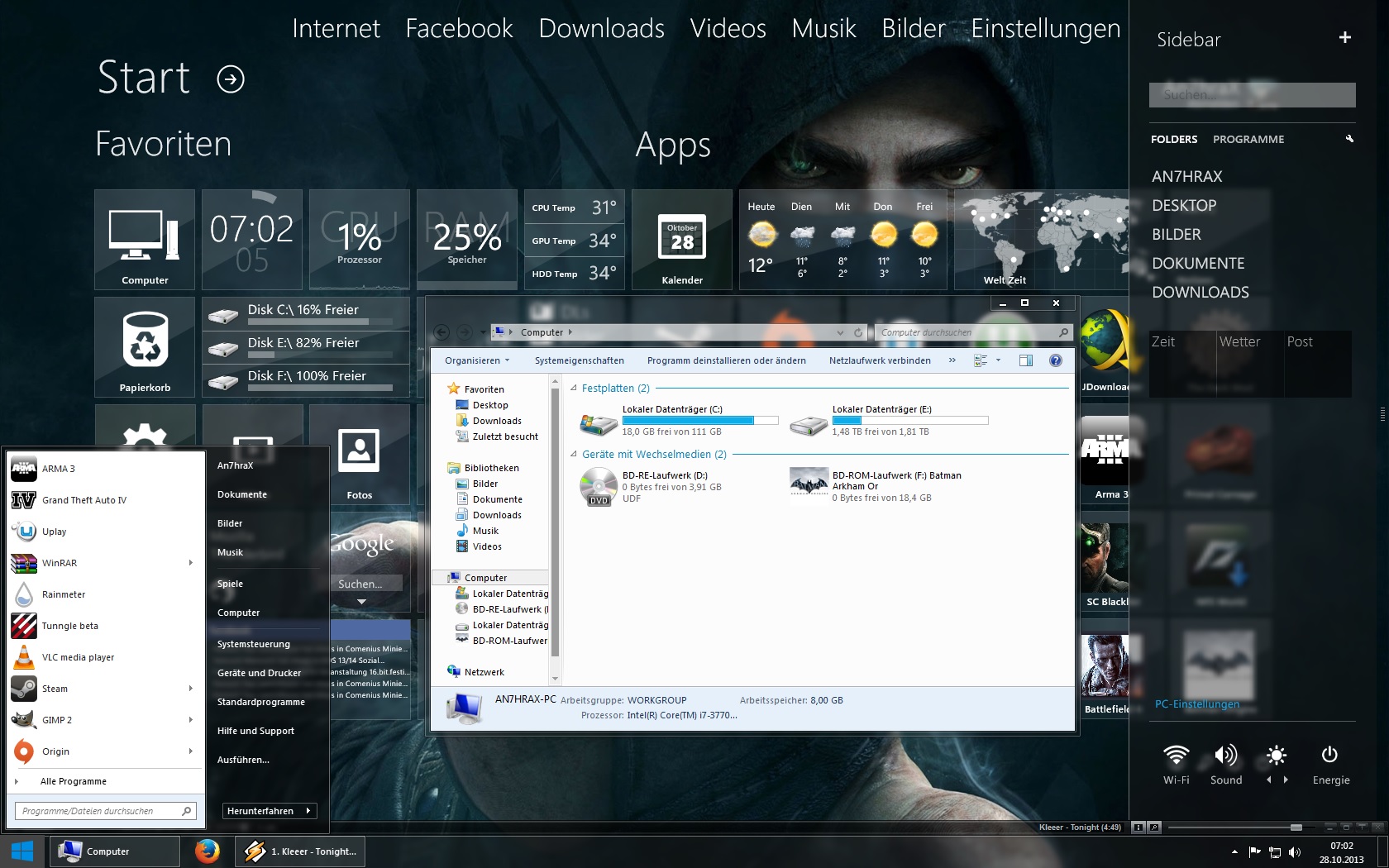Click the Firefox icon on the taskbar

point(208,851)
